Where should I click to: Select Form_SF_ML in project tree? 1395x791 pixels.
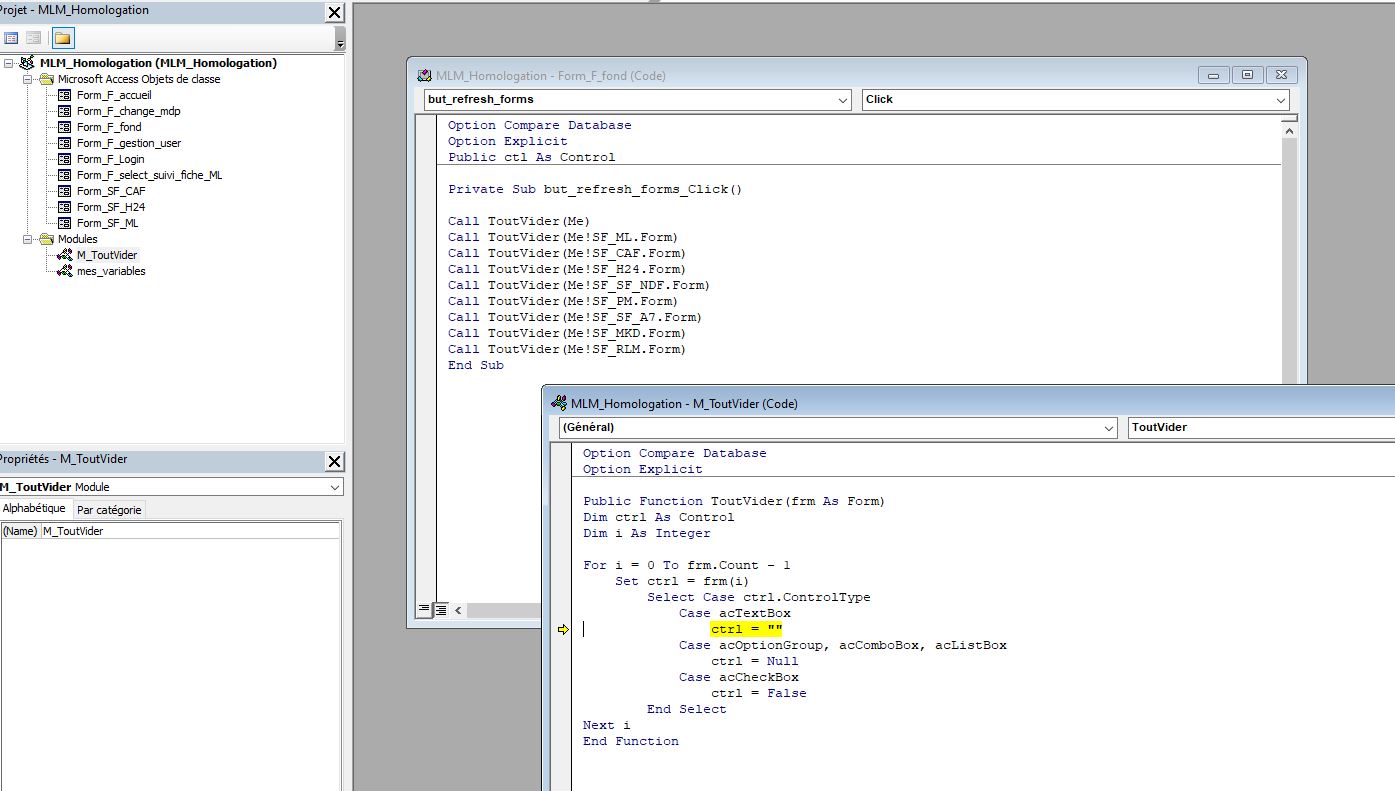[108, 223]
